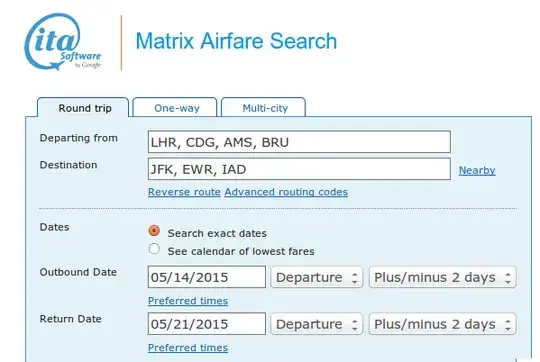The height and width of the screenshot is (362, 540).
Task: Click the Departing from label
Action: click(79, 138)
